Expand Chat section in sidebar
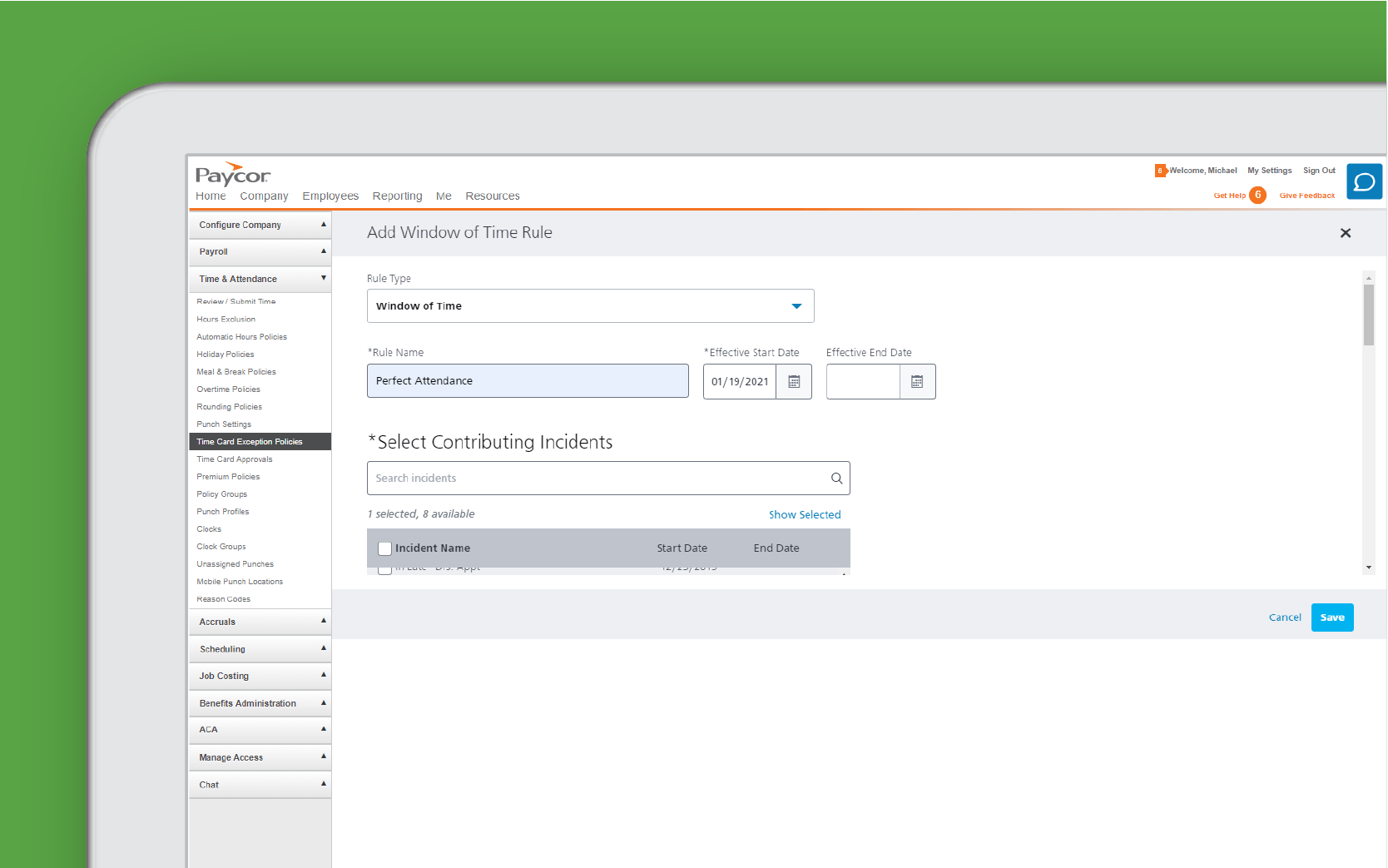The image size is (1388, 868). point(260,785)
